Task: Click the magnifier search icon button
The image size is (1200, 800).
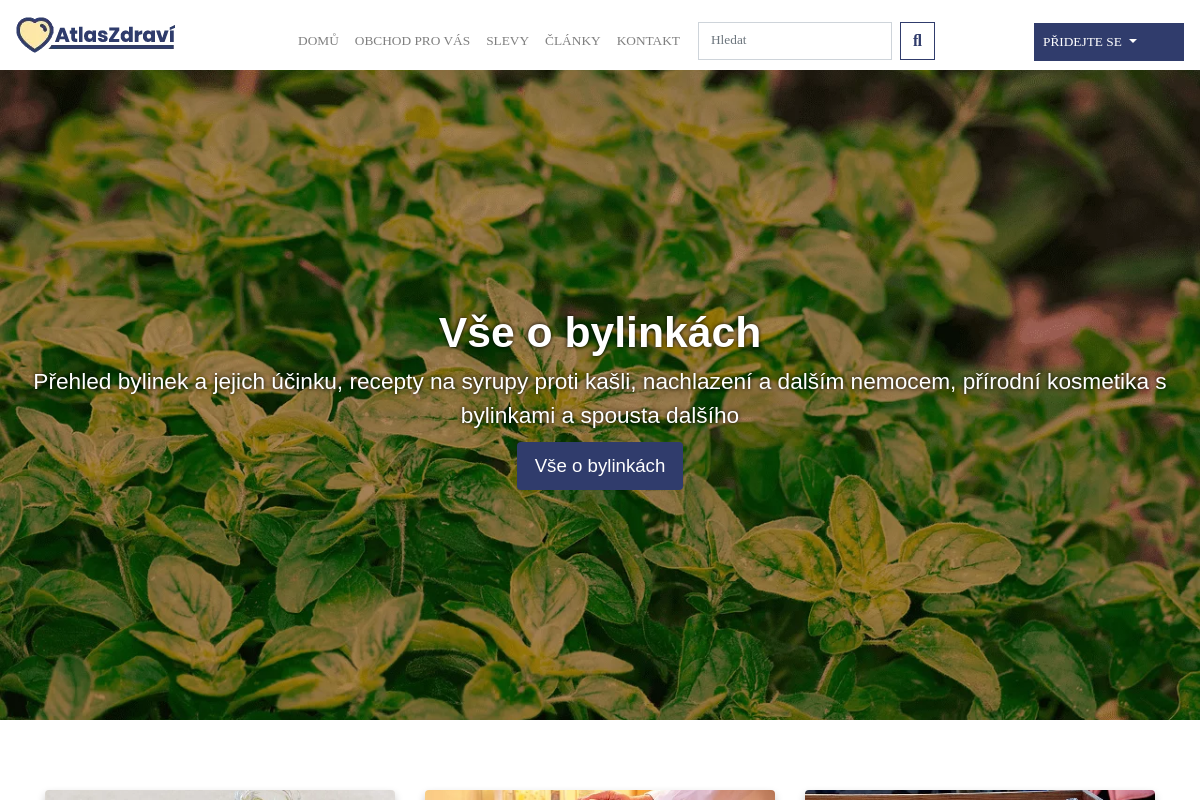Action: click(x=917, y=41)
